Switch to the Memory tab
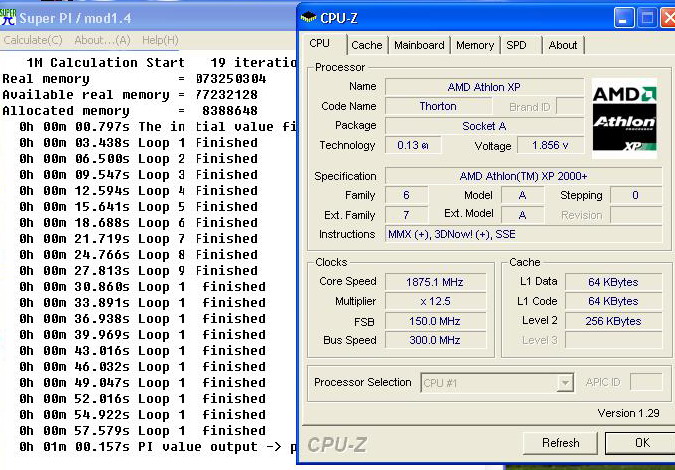 (475, 45)
